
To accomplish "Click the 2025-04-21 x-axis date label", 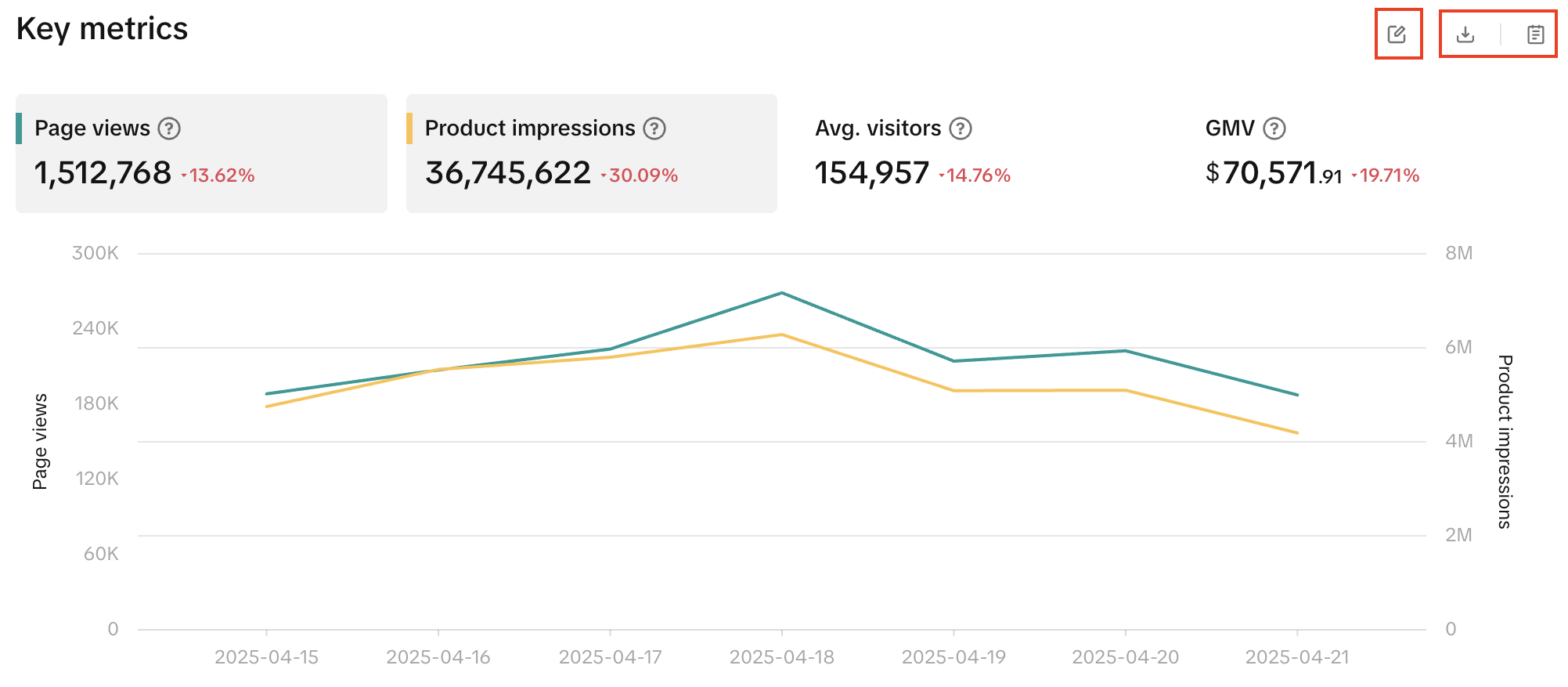I will click(x=1297, y=657).
